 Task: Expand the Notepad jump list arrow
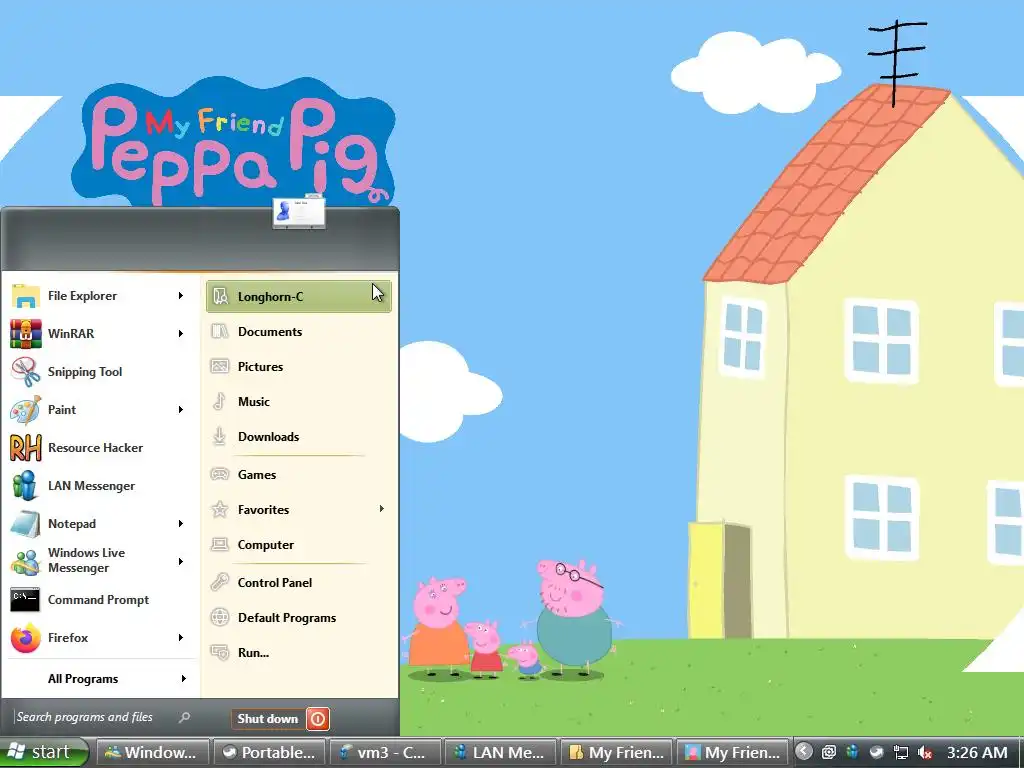coord(181,524)
